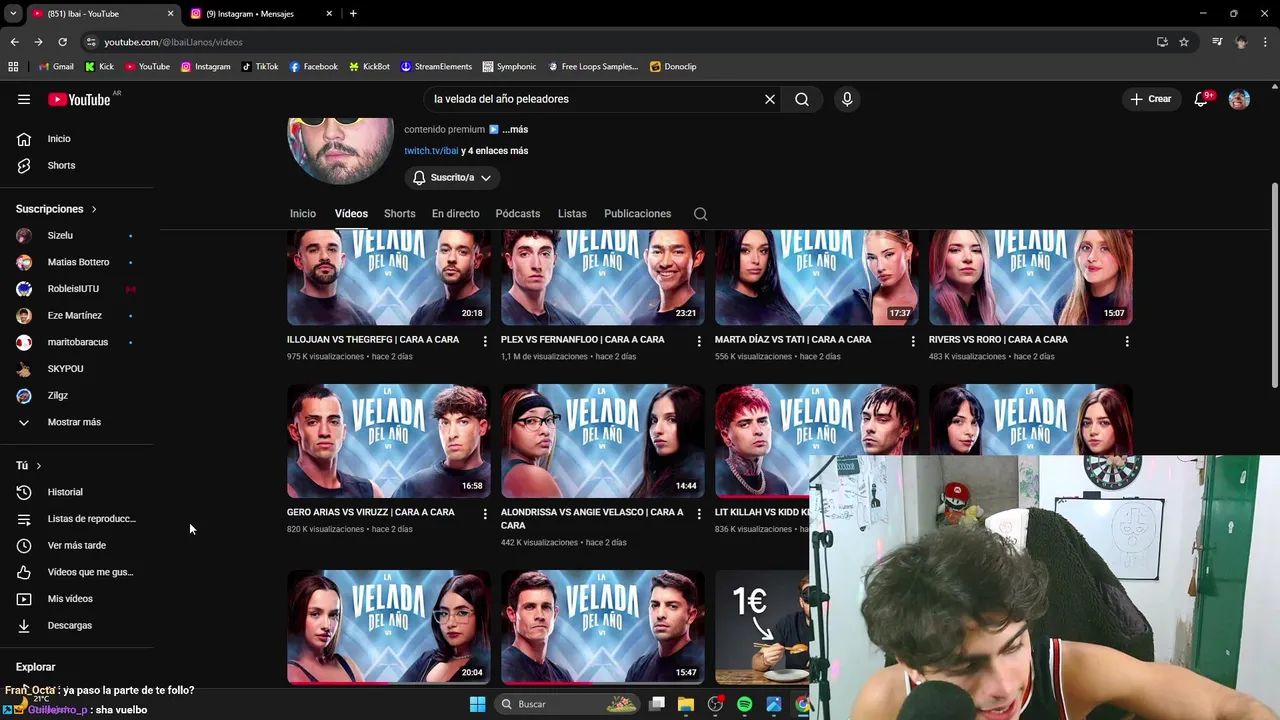Open Chrome media controls icon
Viewport: 1280px width, 720px height.
(x=1217, y=42)
